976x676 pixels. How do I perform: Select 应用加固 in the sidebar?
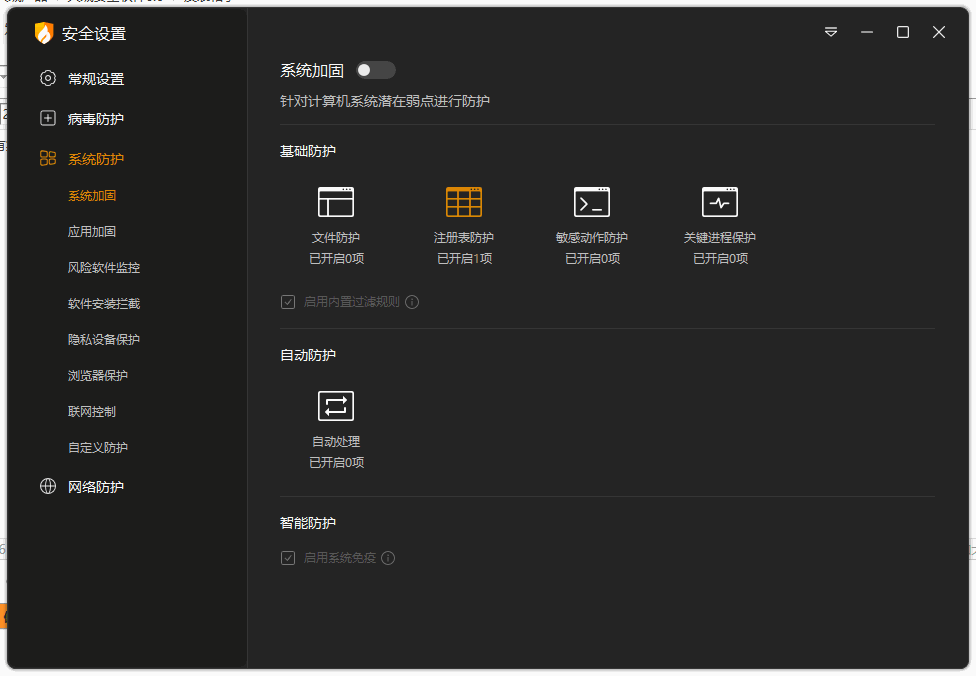tap(92, 232)
